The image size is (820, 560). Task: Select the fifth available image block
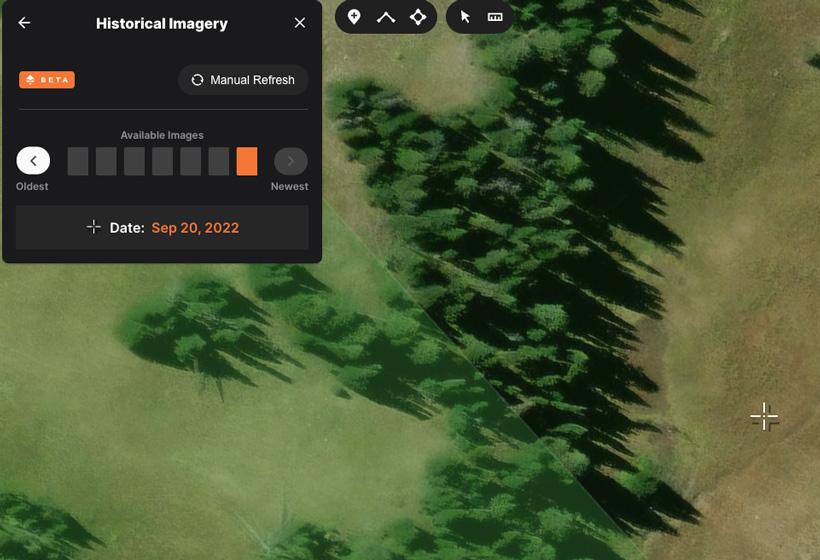coord(190,161)
